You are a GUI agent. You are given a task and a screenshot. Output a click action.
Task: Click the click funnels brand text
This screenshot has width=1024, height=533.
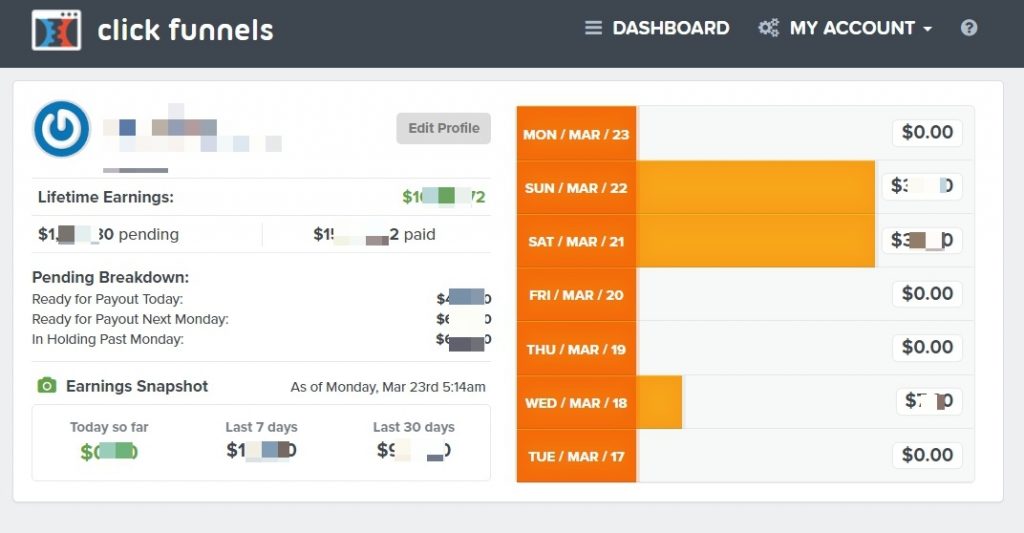[x=185, y=30]
